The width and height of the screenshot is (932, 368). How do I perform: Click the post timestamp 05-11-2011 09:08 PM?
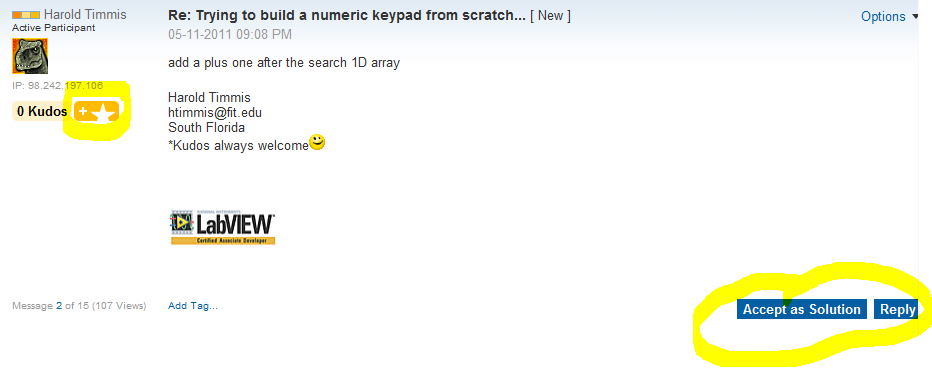[230, 34]
